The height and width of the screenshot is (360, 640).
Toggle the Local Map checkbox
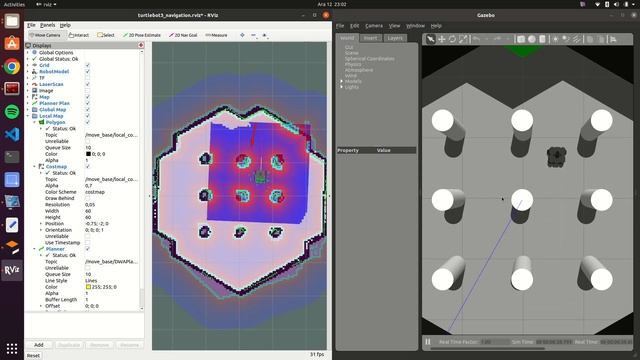[x=87, y=116]
